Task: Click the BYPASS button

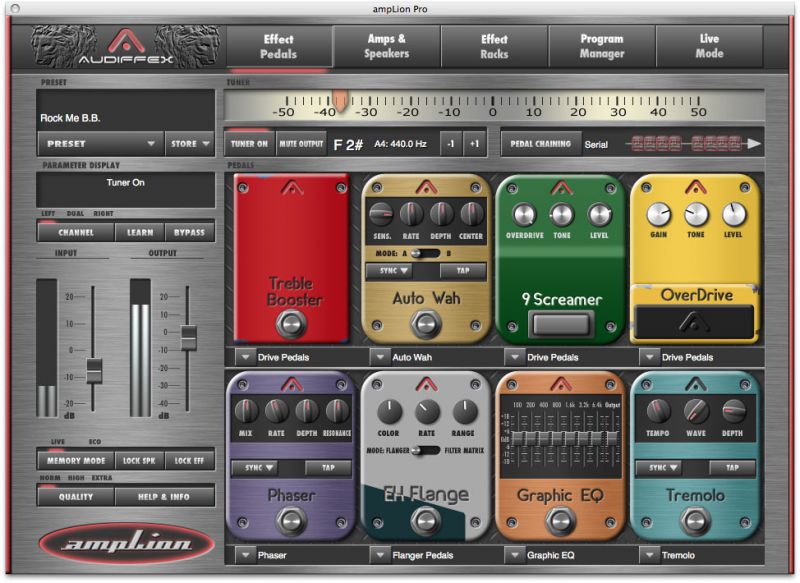Action: tap(189, 232)
